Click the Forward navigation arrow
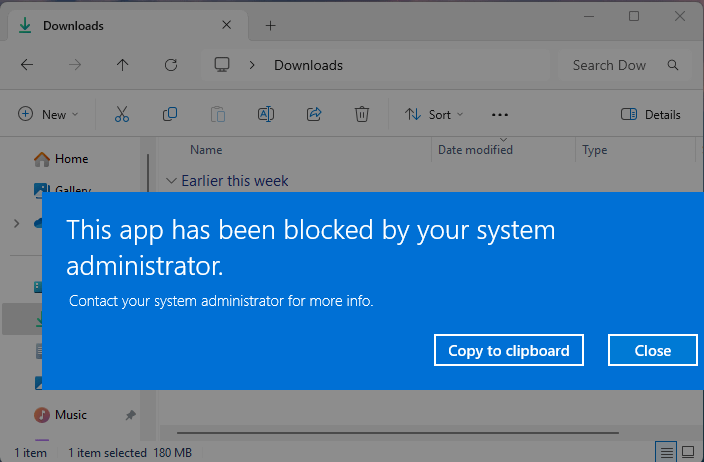 (x=75, y=65)
